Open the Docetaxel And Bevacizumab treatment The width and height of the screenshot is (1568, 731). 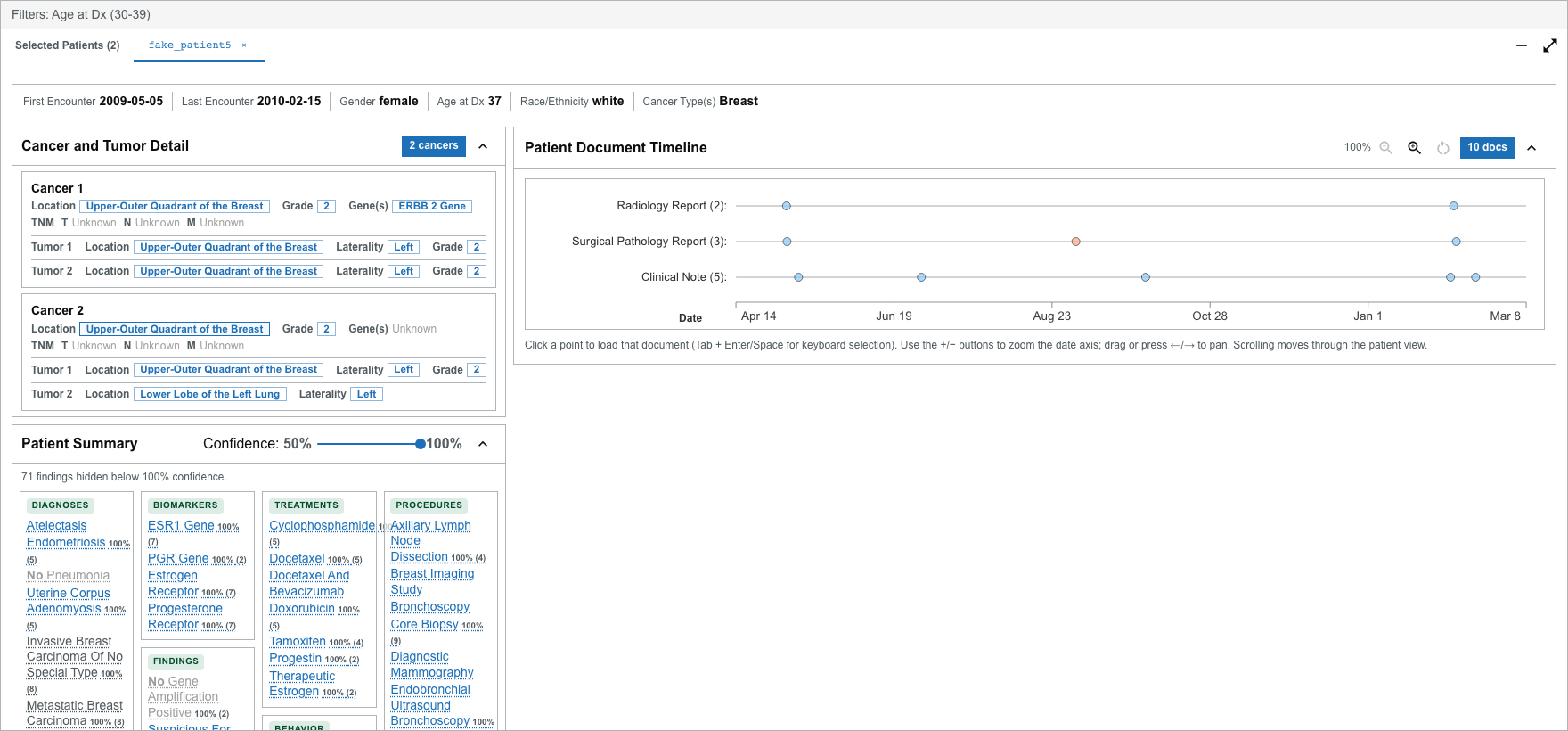(x=309, y=584)
